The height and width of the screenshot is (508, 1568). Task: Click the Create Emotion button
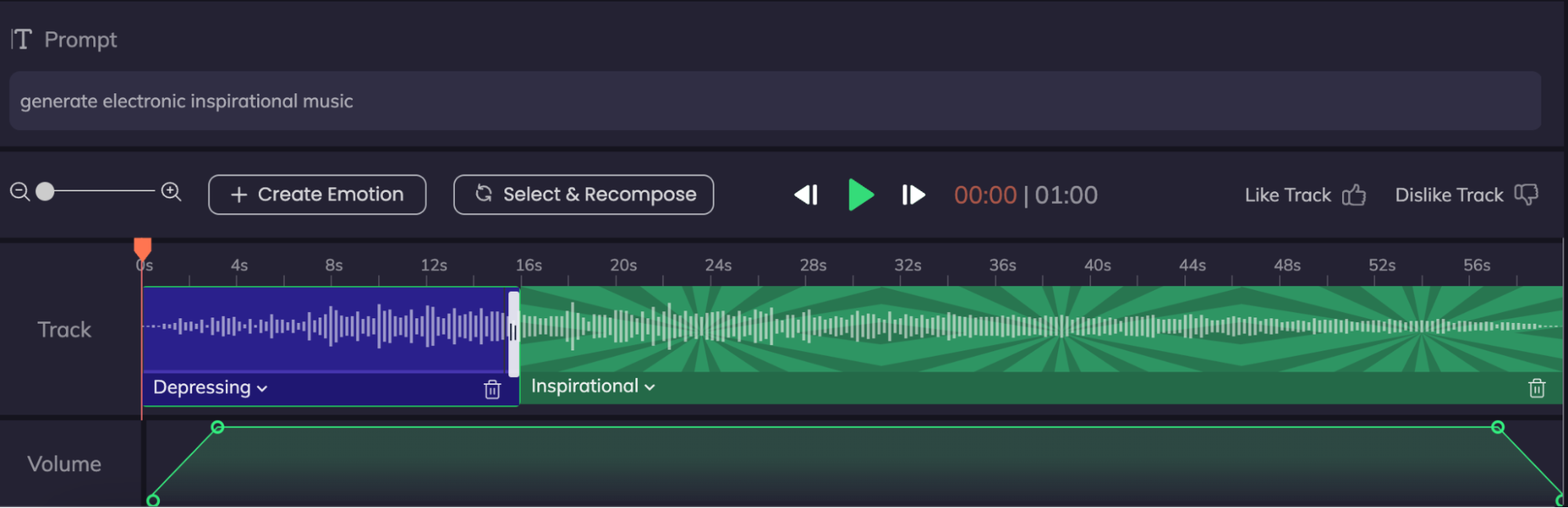[317, 194]
